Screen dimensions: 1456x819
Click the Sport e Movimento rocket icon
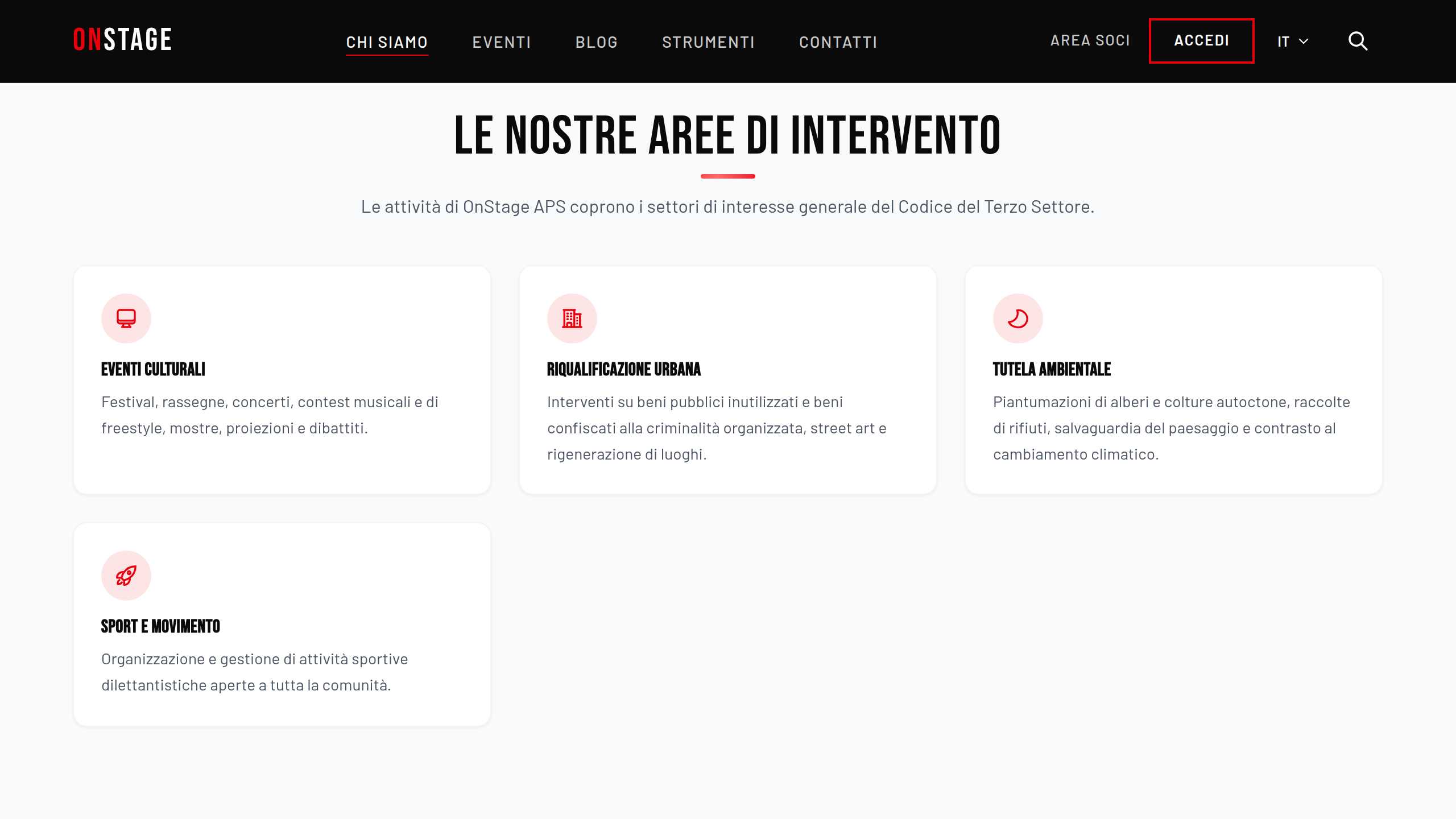[x=126, y=576]
